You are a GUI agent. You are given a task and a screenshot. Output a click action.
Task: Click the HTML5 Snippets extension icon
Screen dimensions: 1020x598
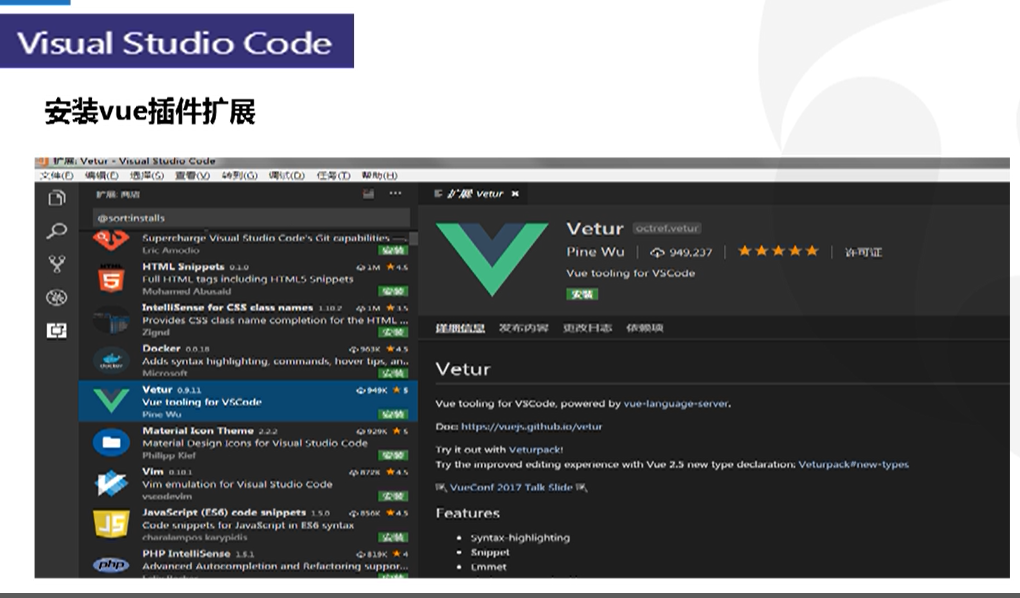tap(111, 279)
